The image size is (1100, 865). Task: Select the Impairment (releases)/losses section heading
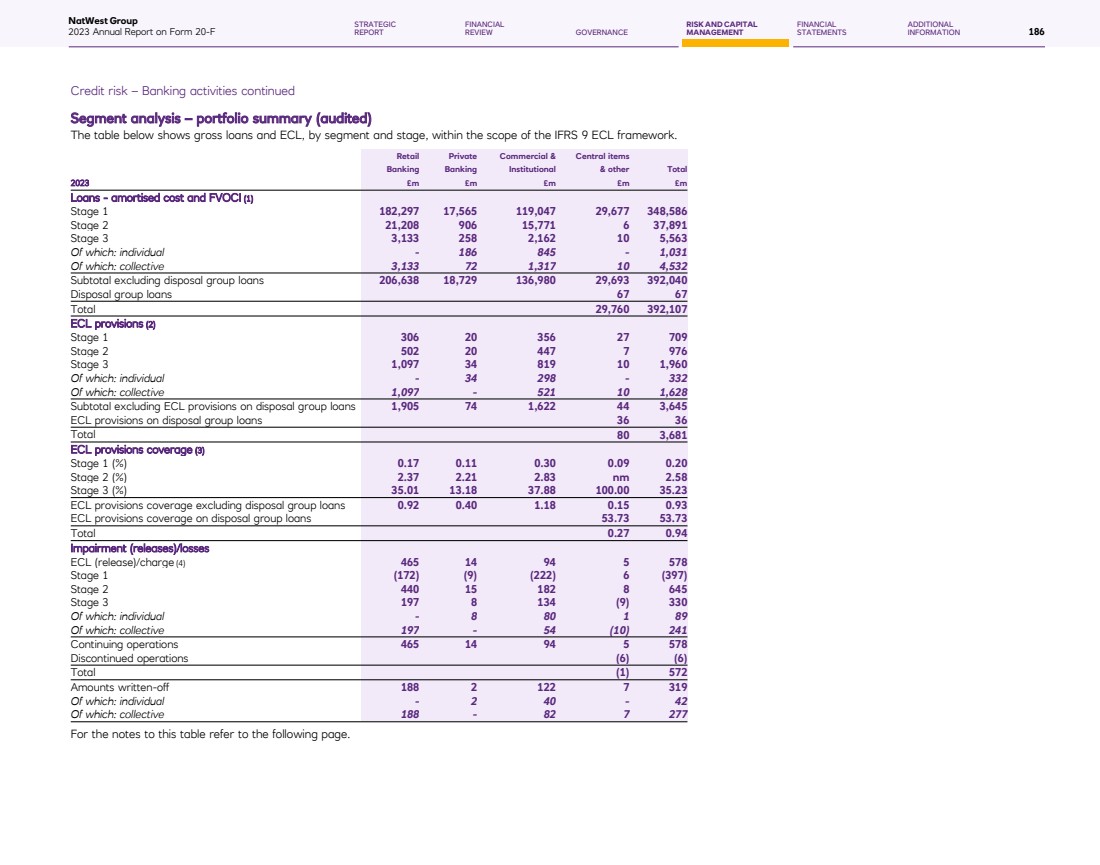tap(139, 548)
